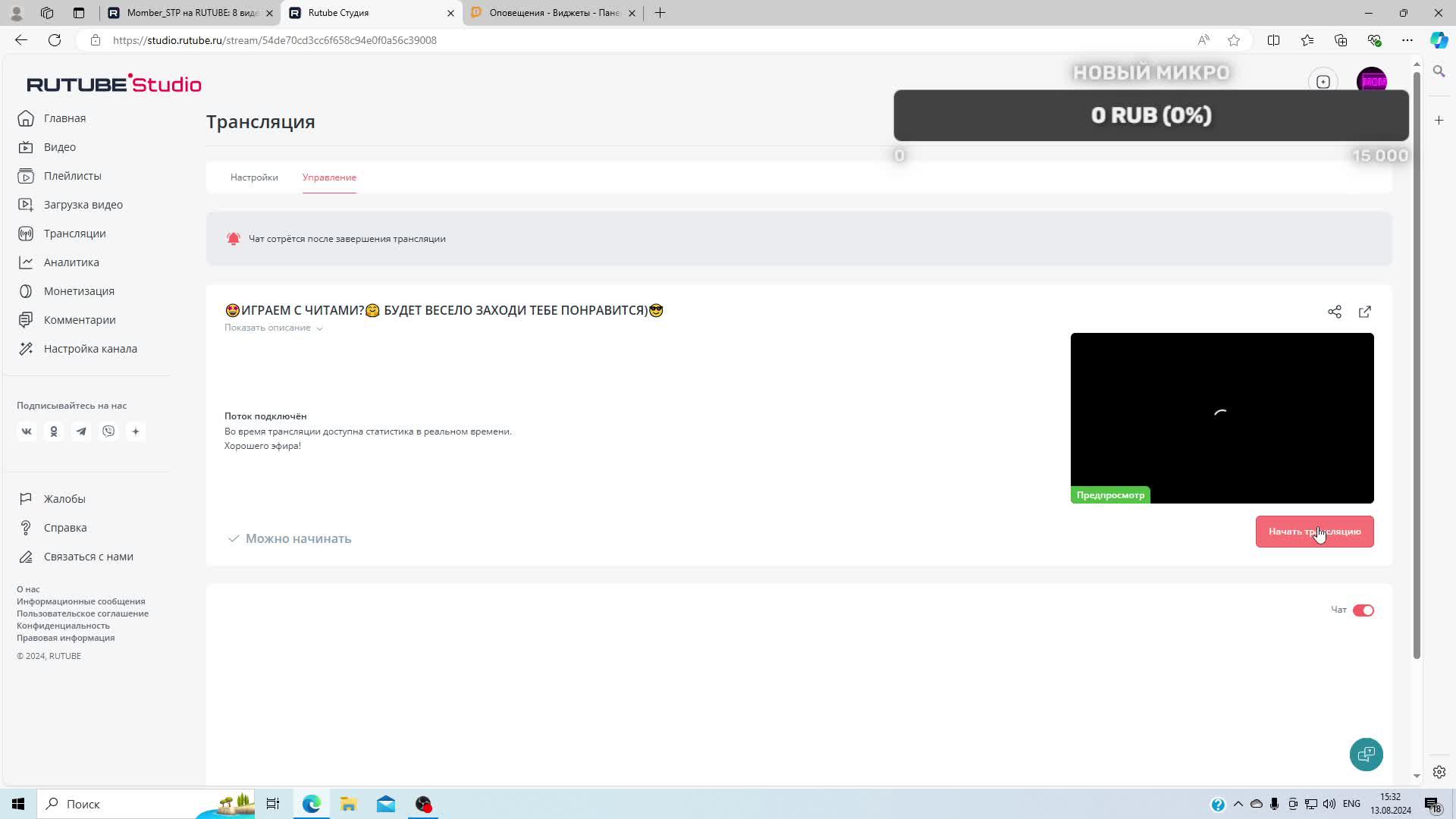Click the add video plus icon in header
The width and height of the screenshot is (1456, 819).
point(1323,82)
